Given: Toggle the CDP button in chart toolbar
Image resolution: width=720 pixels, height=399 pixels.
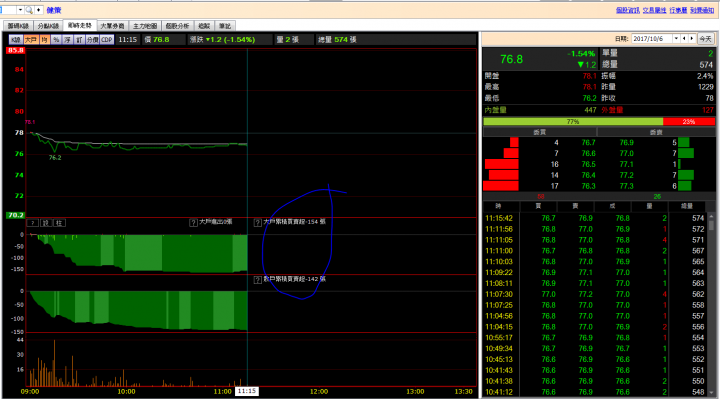Looking at the screenshot, I should [107, 40].
